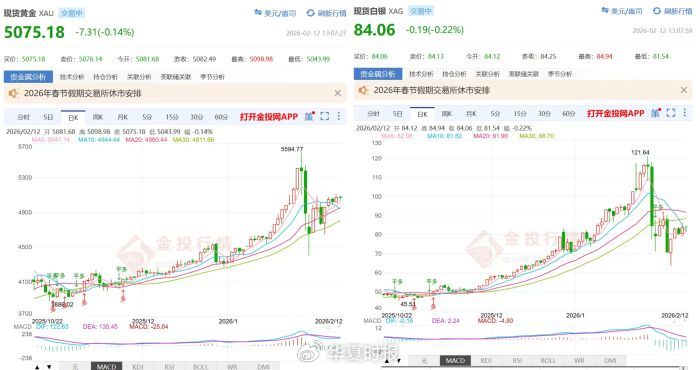Select the 日K tab on the silver chart
700x370 pixels.
point(422,114)
